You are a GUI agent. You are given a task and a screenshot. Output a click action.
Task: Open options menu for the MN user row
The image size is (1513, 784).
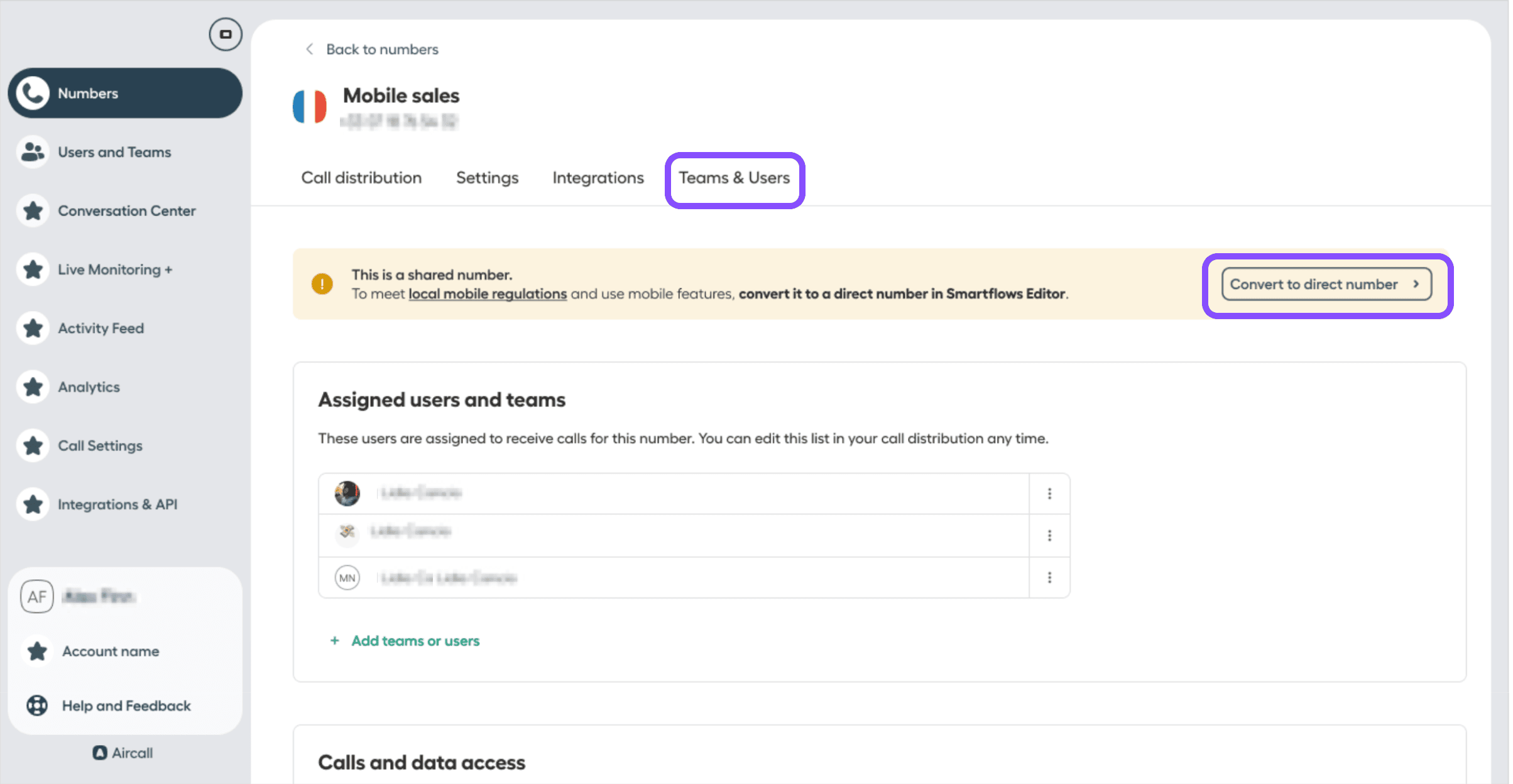tap(1048, 577)
